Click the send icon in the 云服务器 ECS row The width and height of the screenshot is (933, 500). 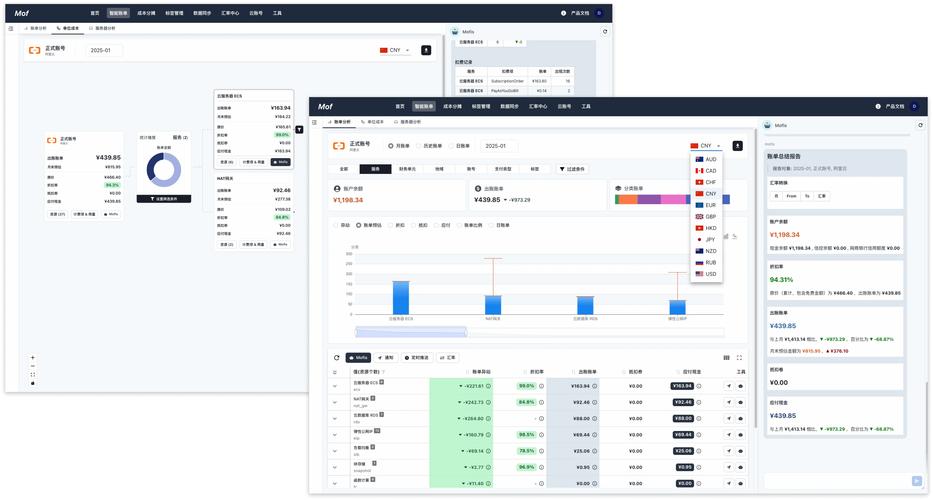[x=729, y=386]
